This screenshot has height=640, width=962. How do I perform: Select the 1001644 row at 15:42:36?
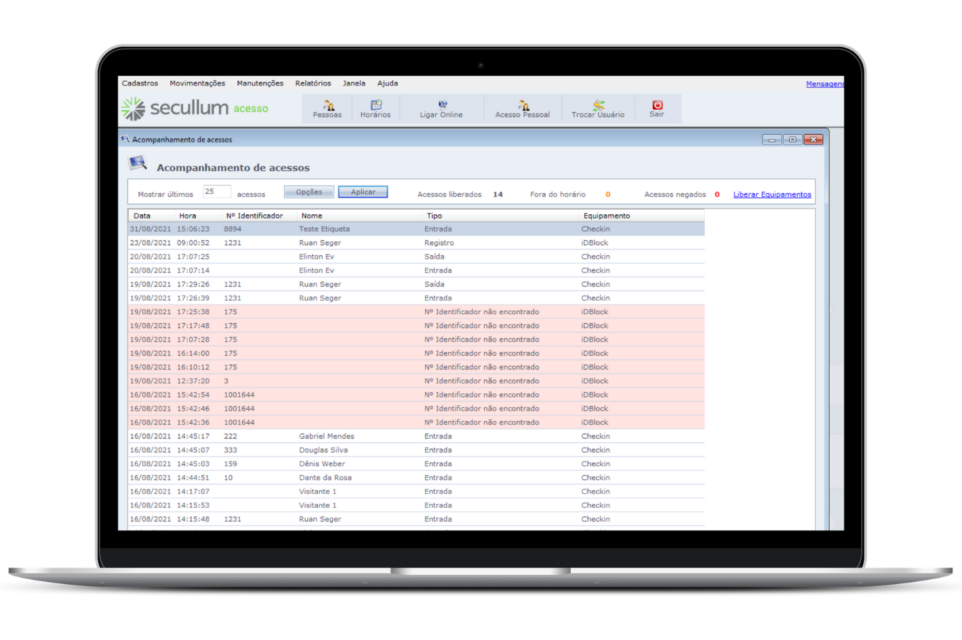(417, 422)
